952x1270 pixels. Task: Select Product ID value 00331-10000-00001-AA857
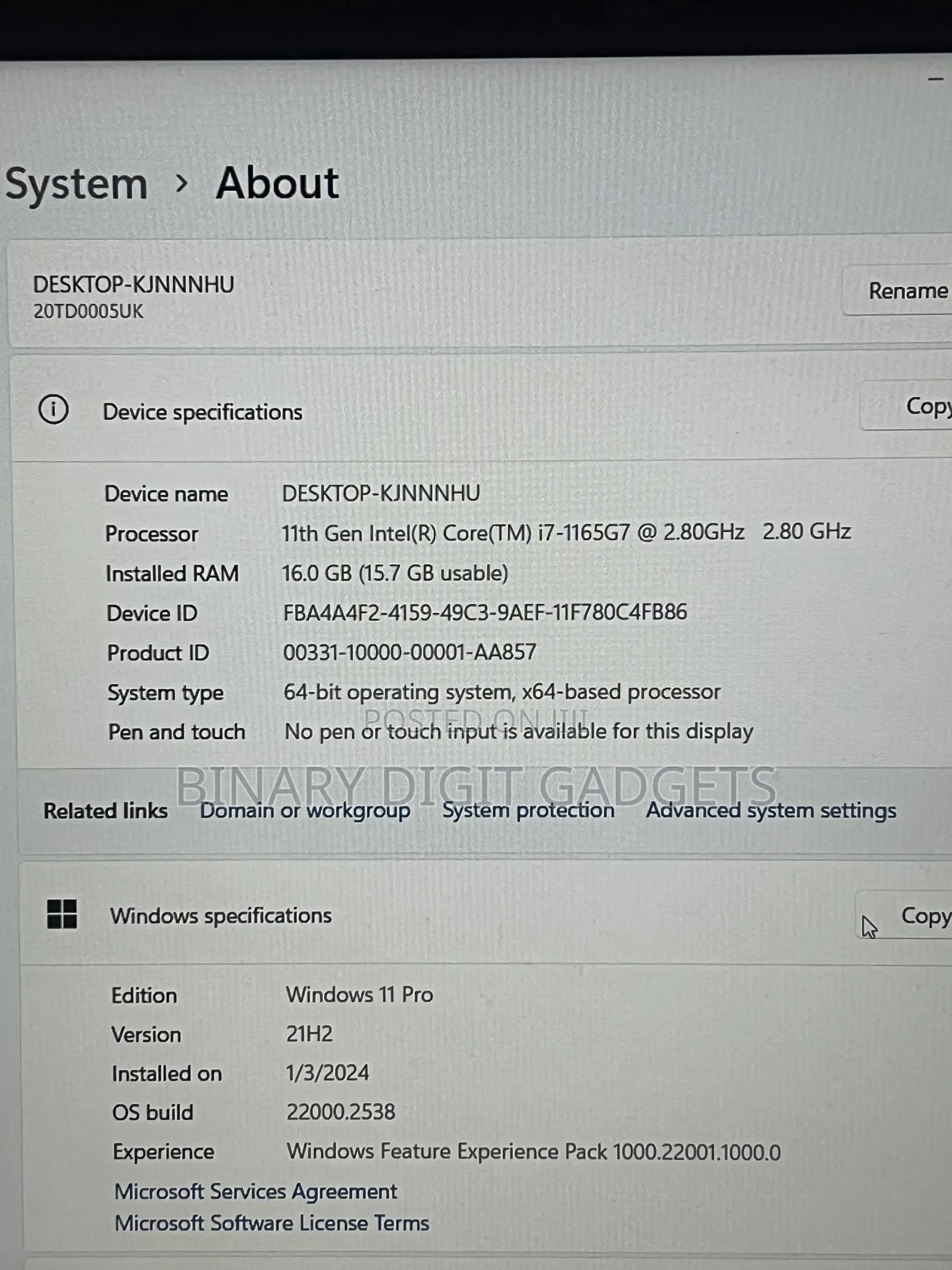tap(409, 652)
